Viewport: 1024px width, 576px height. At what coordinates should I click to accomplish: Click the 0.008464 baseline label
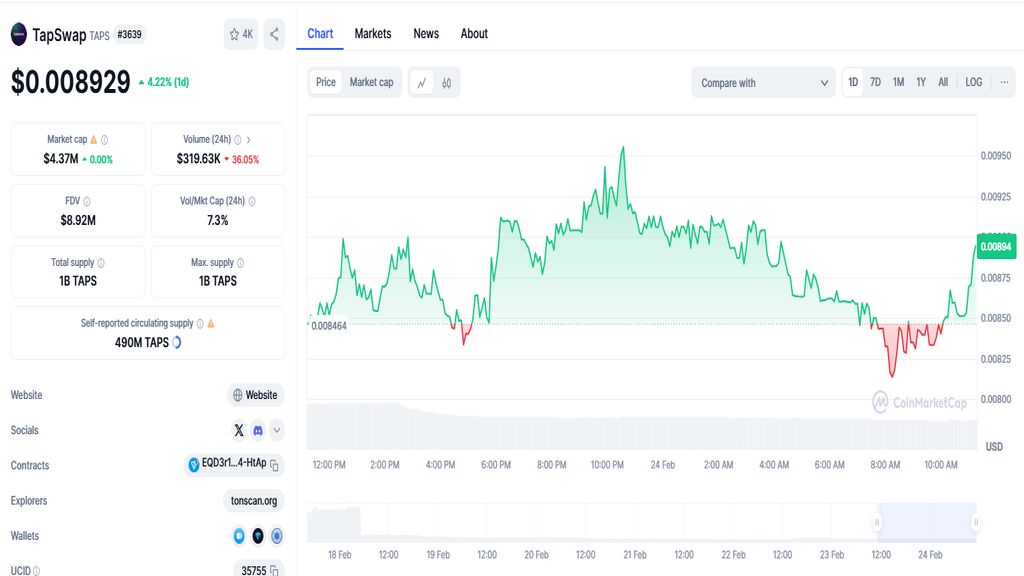point(328,326)
